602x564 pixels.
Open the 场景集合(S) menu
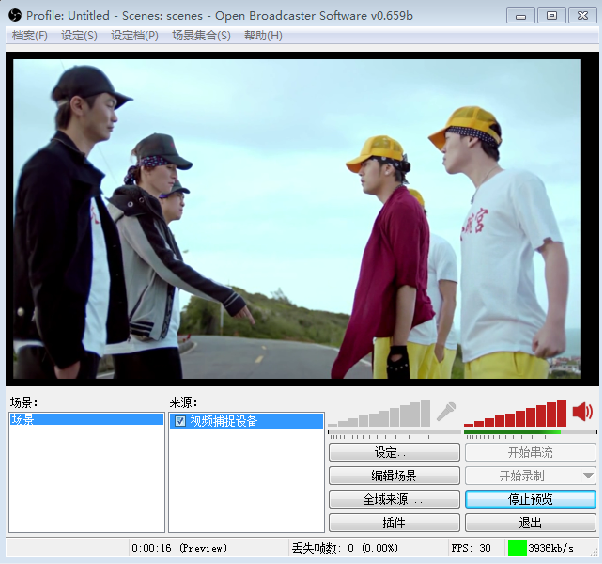pos(201,35)
